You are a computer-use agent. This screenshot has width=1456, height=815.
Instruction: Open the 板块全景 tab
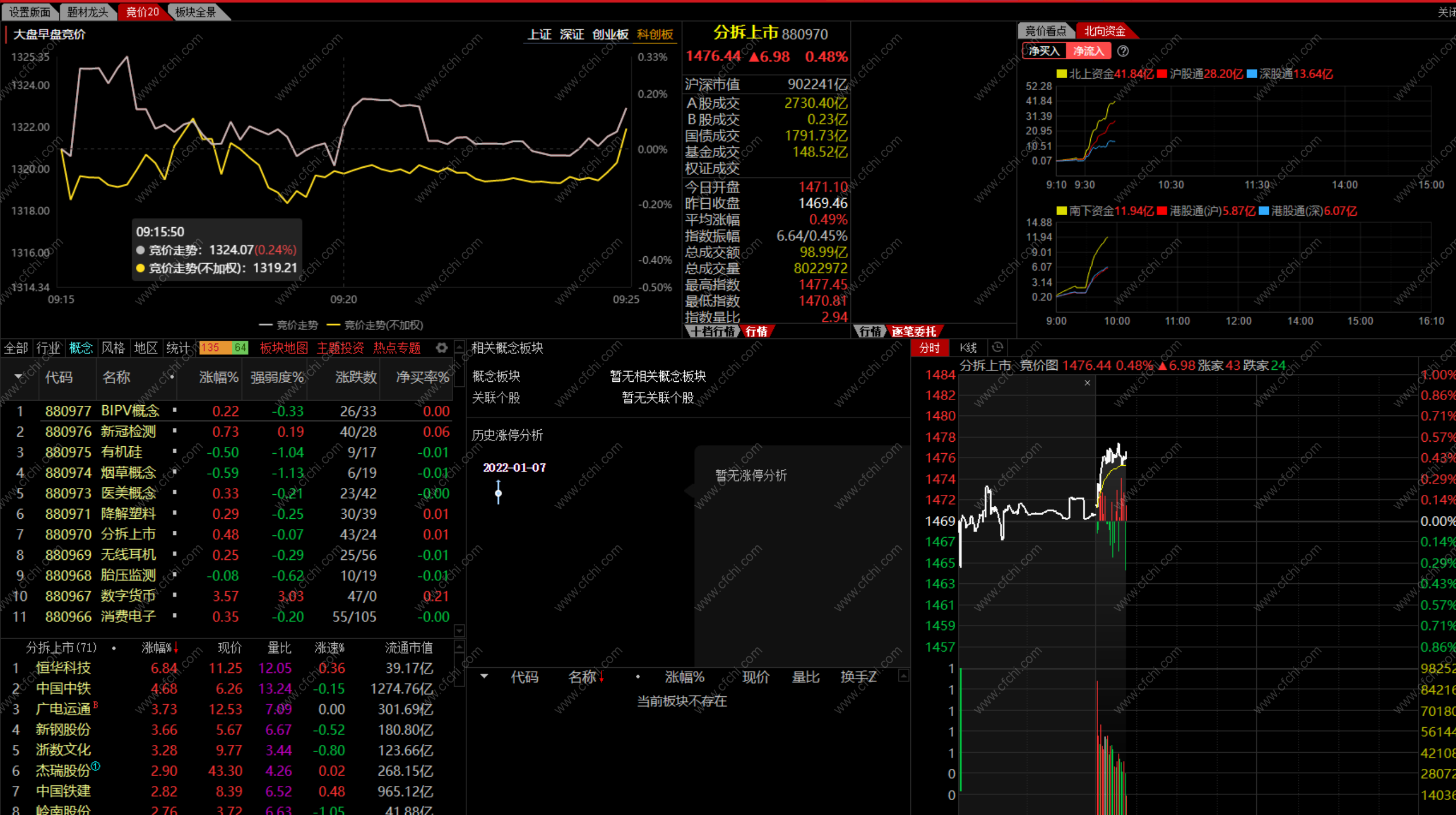(x=196, y=12)
